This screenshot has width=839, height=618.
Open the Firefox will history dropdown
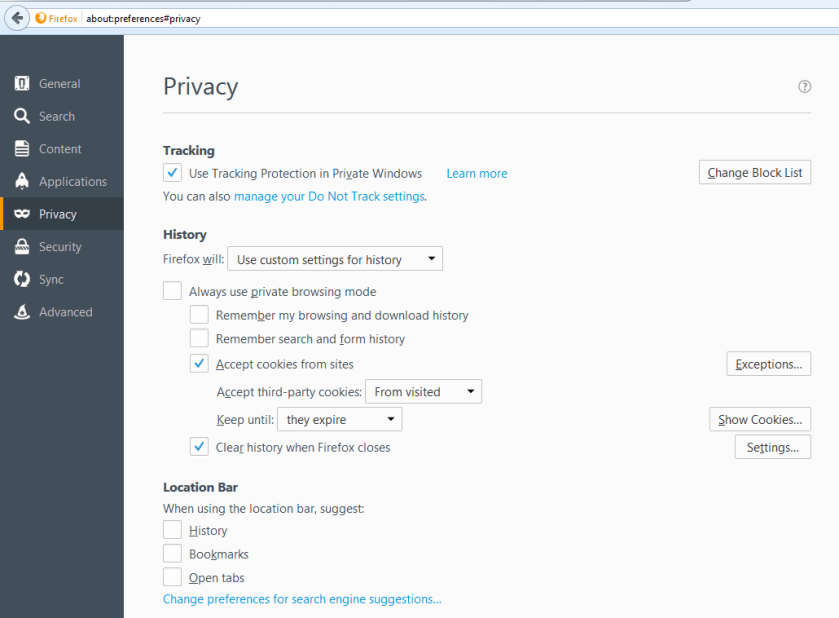click(x=334, y=258)
